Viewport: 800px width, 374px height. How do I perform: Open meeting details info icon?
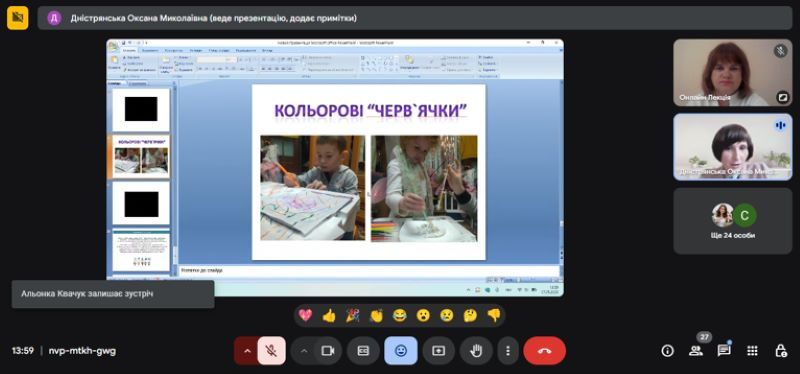[x=667, y=351]
